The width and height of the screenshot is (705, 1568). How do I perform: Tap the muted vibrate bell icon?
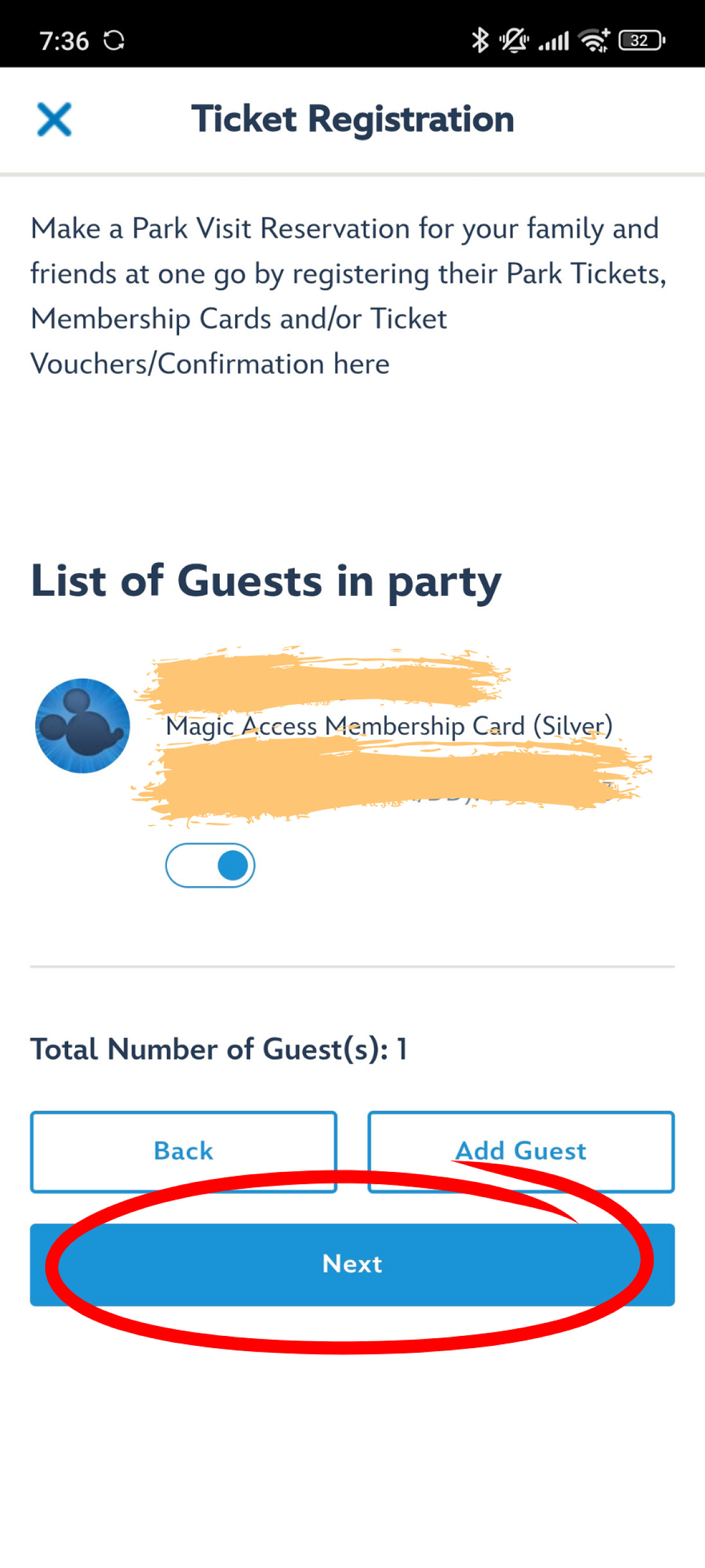(x=514, y=41)
